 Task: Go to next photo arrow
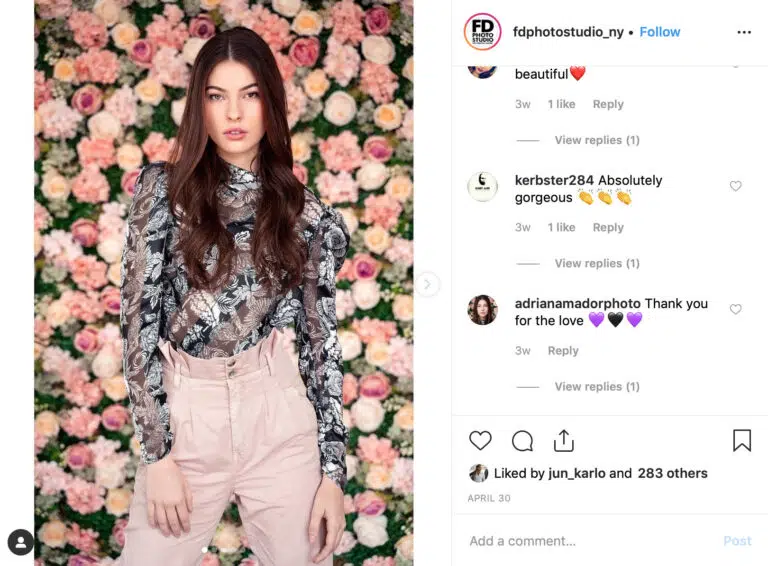tap(427, 284)
